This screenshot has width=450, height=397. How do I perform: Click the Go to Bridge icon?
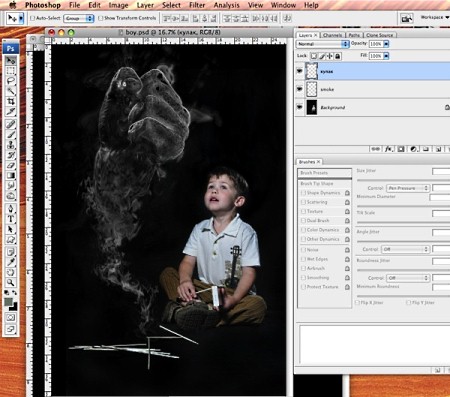(x=406, y=18)
